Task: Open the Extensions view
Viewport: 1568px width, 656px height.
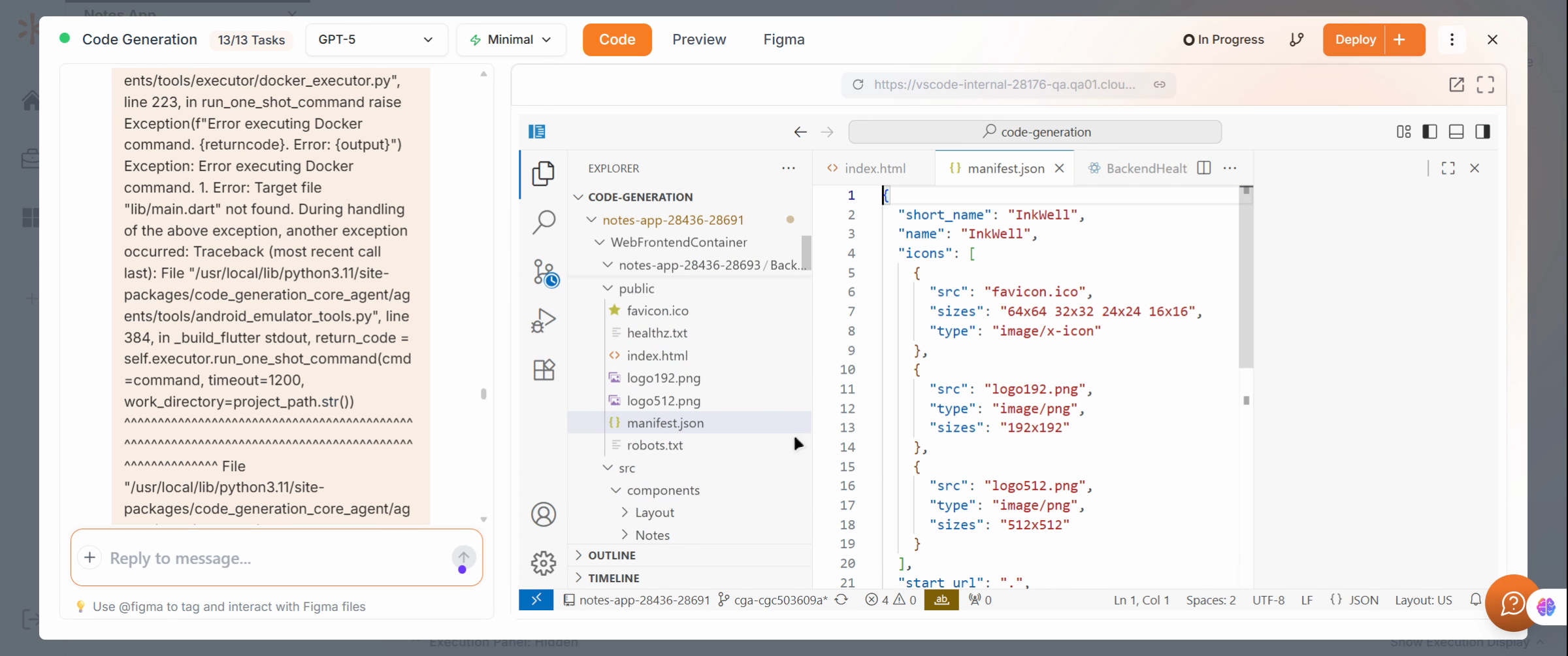Action: coord(544,370)
